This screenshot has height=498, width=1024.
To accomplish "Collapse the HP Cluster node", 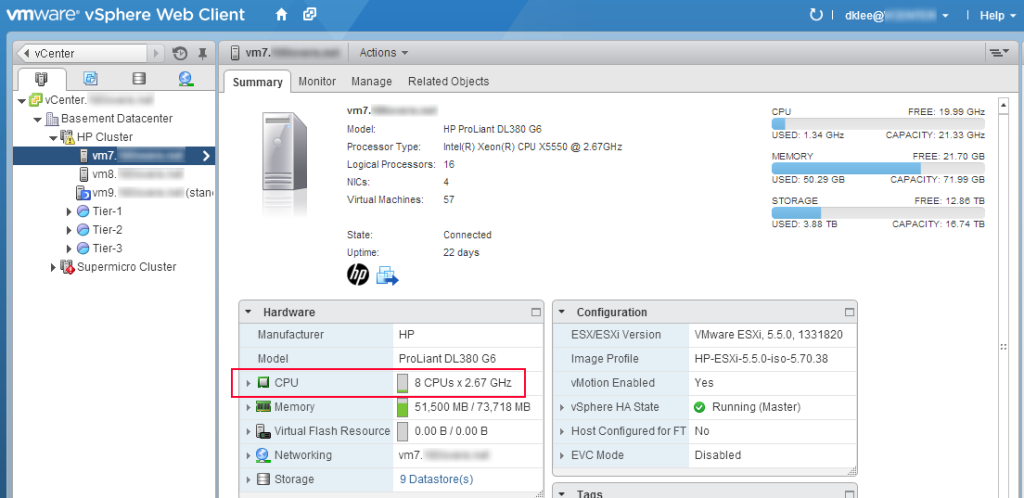I will 53,138.
